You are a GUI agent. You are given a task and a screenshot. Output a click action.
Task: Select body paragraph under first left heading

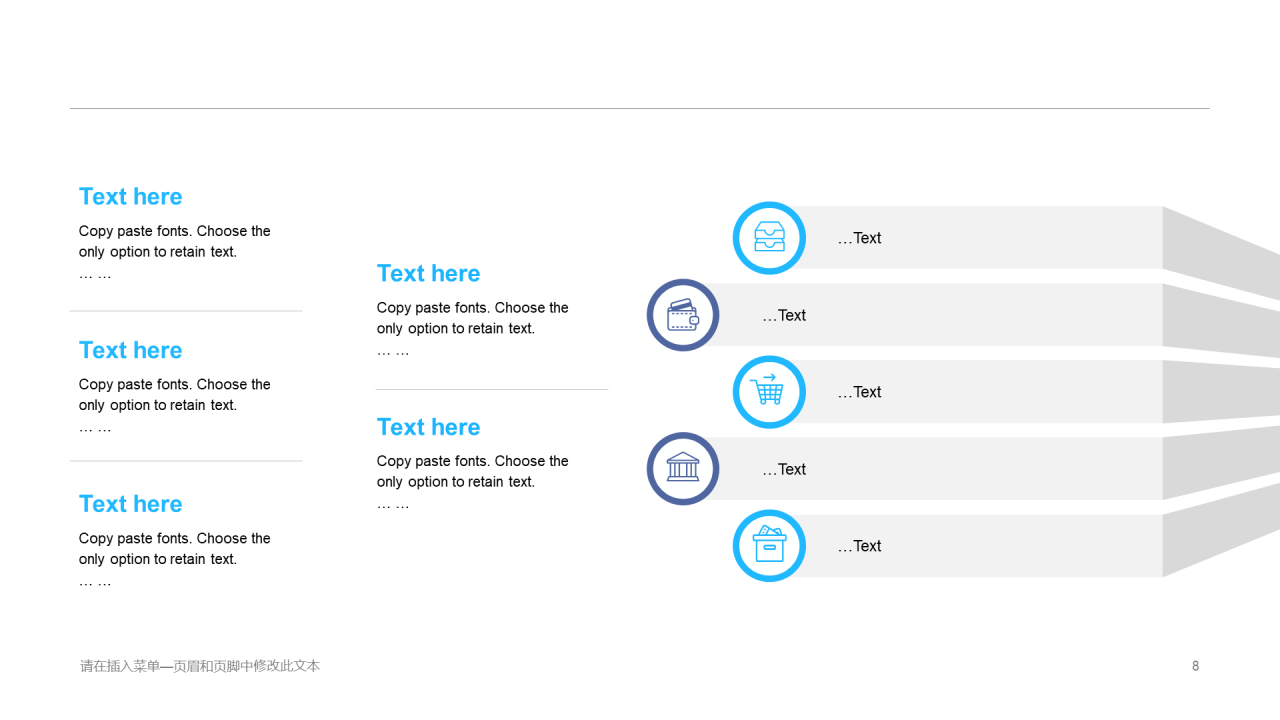tap(174, 242)
